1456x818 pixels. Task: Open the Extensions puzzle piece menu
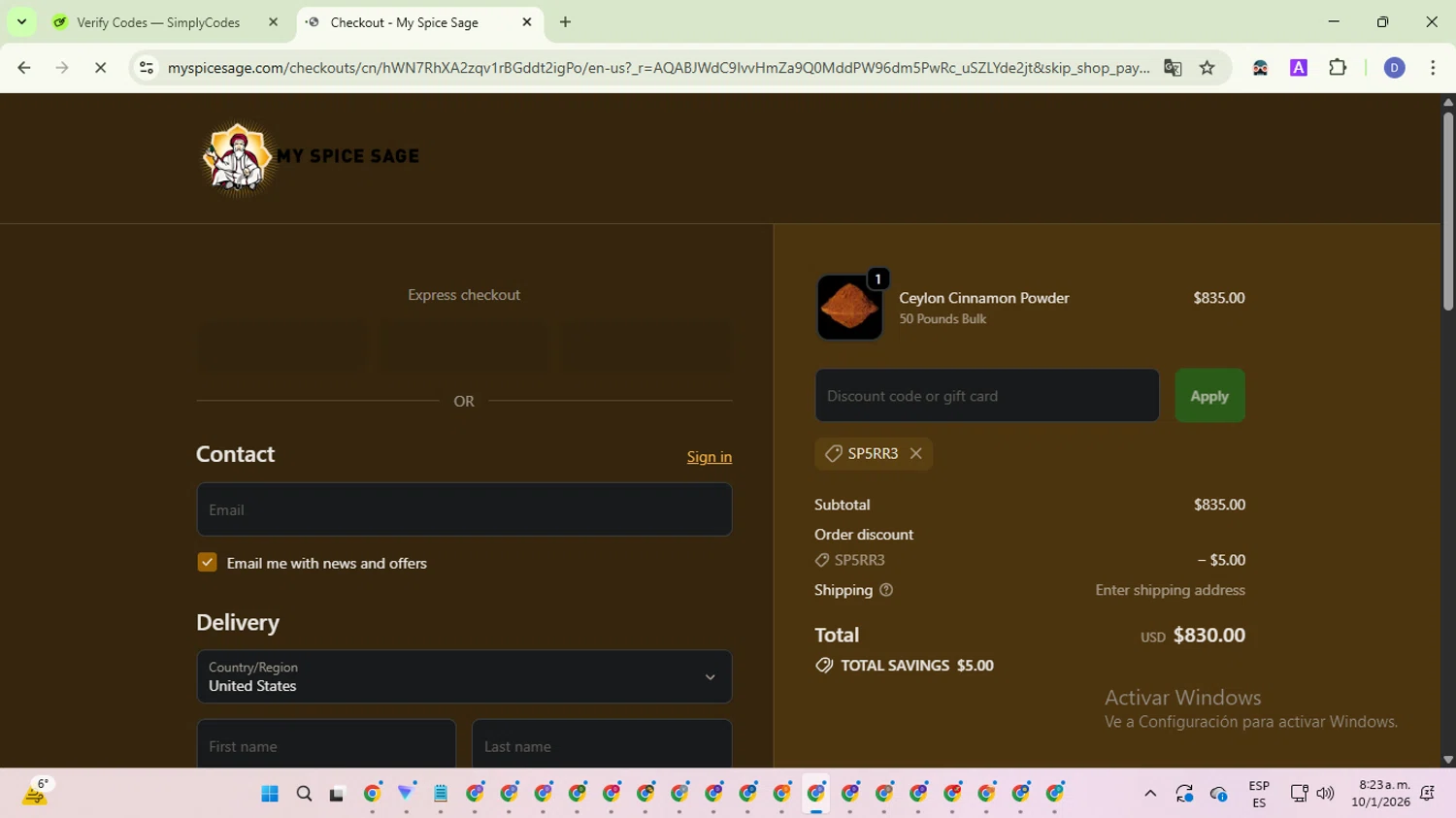(x=1338, y=67)
